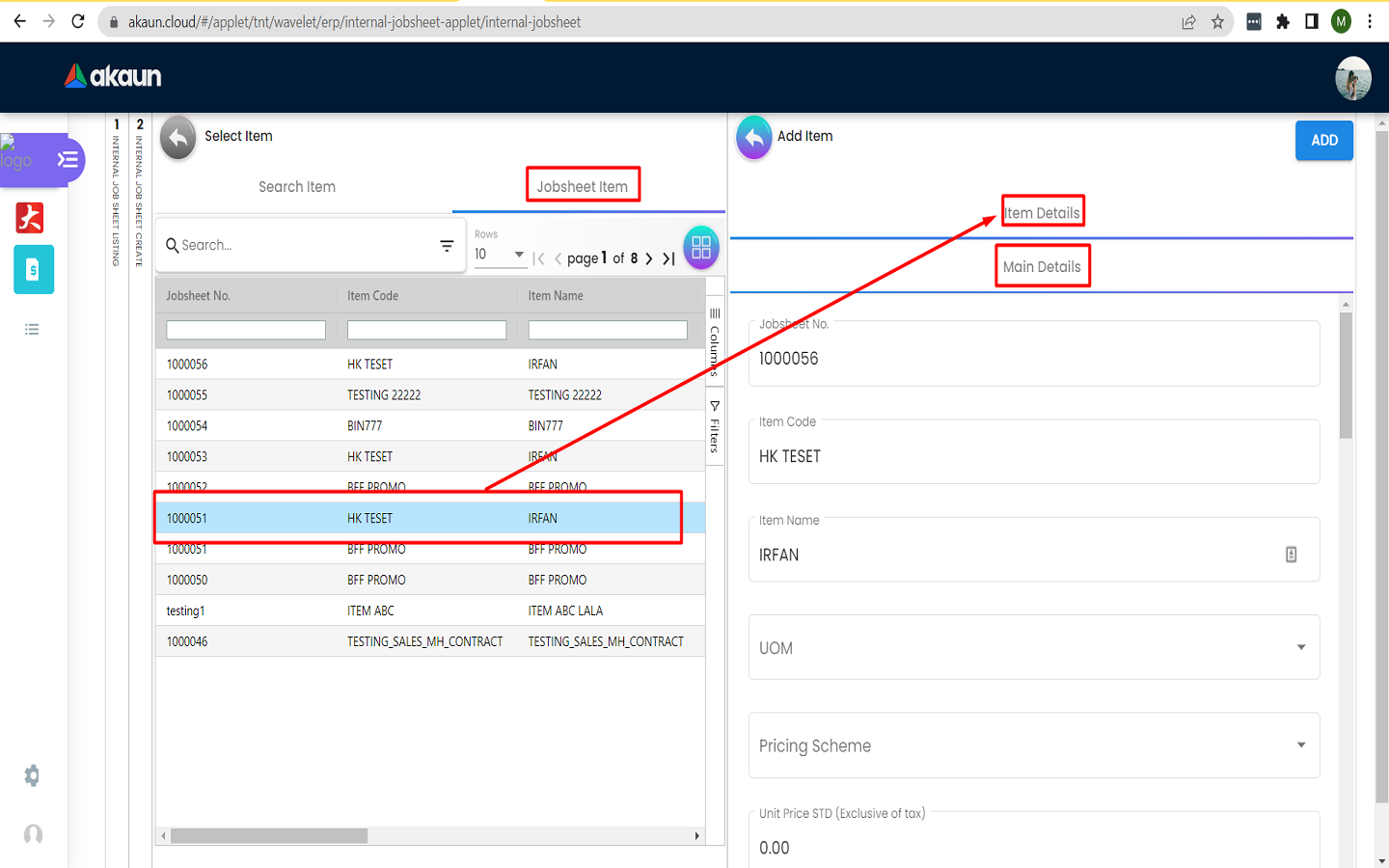The height and width of the screenshot is (868, 1389).
Task: Open the teal invoice applet icon
Action: pyautogui.click(x=33, y=270)
